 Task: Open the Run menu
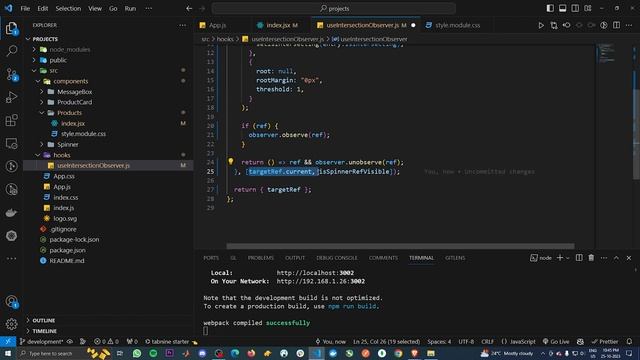tap(130, 8)
